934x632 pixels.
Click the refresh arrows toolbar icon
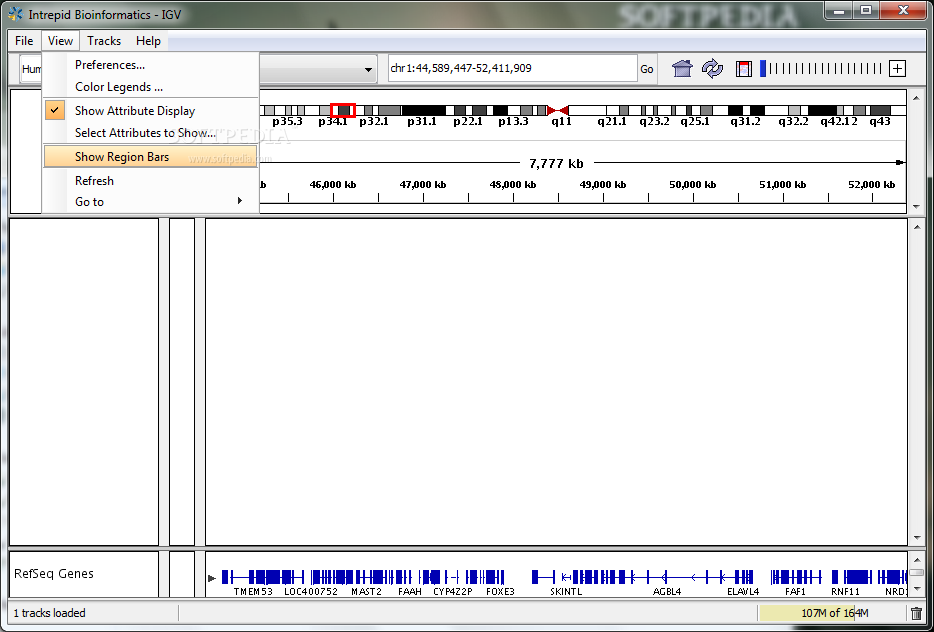[712, 69]
